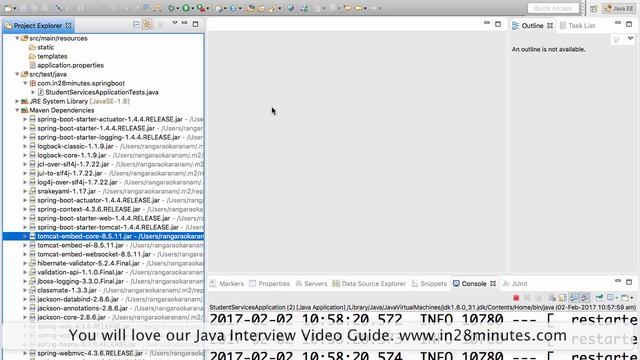
Task: Select spring-context-4.3.6.RELEASE.jar
Action: 89,209
